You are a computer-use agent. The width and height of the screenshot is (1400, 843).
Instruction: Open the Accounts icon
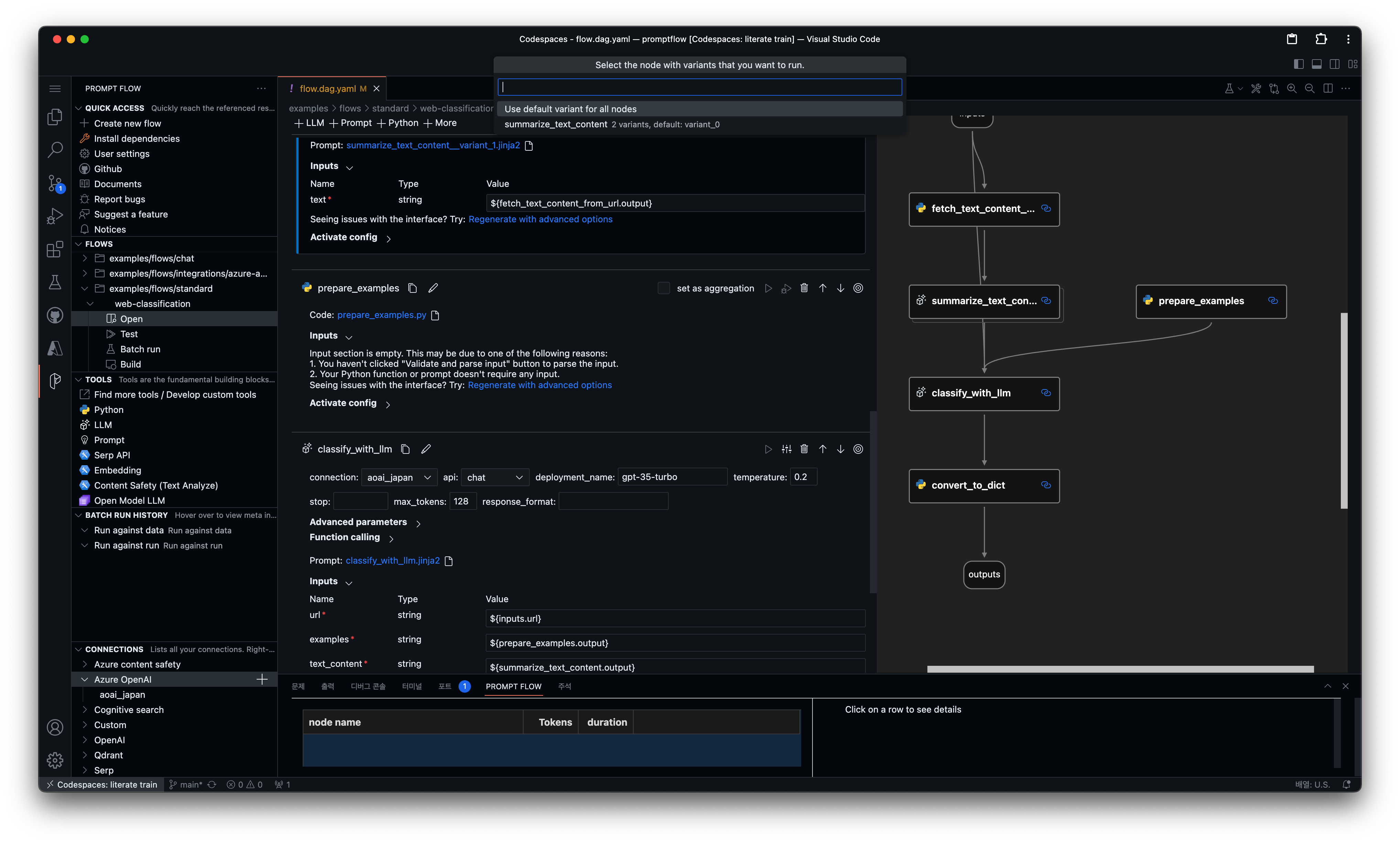[54, 727]
